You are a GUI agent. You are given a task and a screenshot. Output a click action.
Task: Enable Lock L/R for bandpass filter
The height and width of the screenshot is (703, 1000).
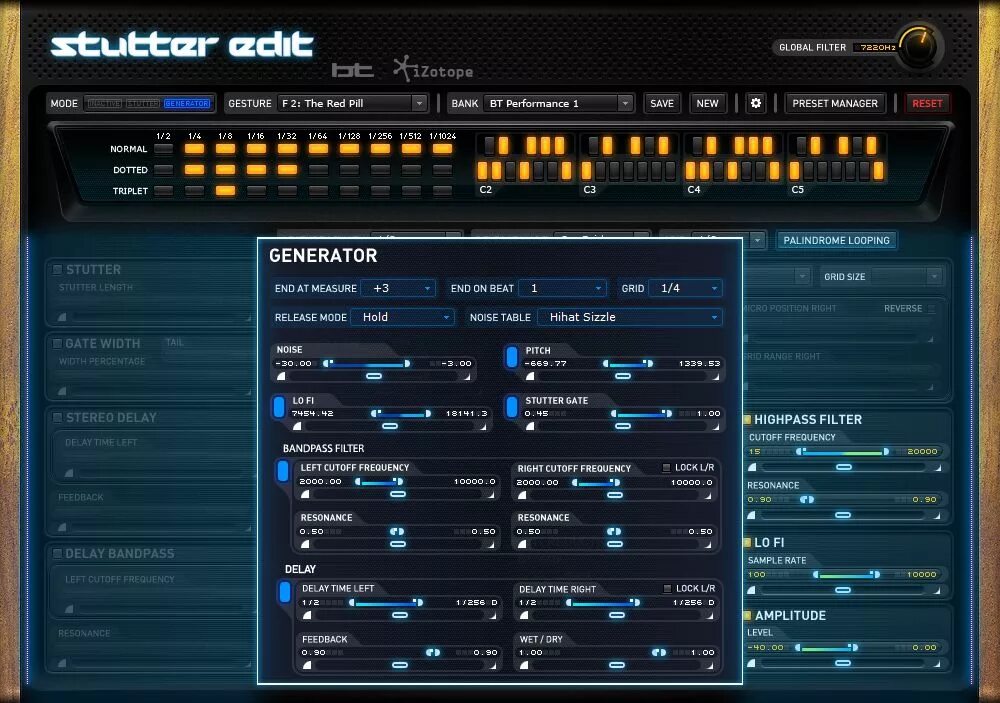click(x=666, y=468)
